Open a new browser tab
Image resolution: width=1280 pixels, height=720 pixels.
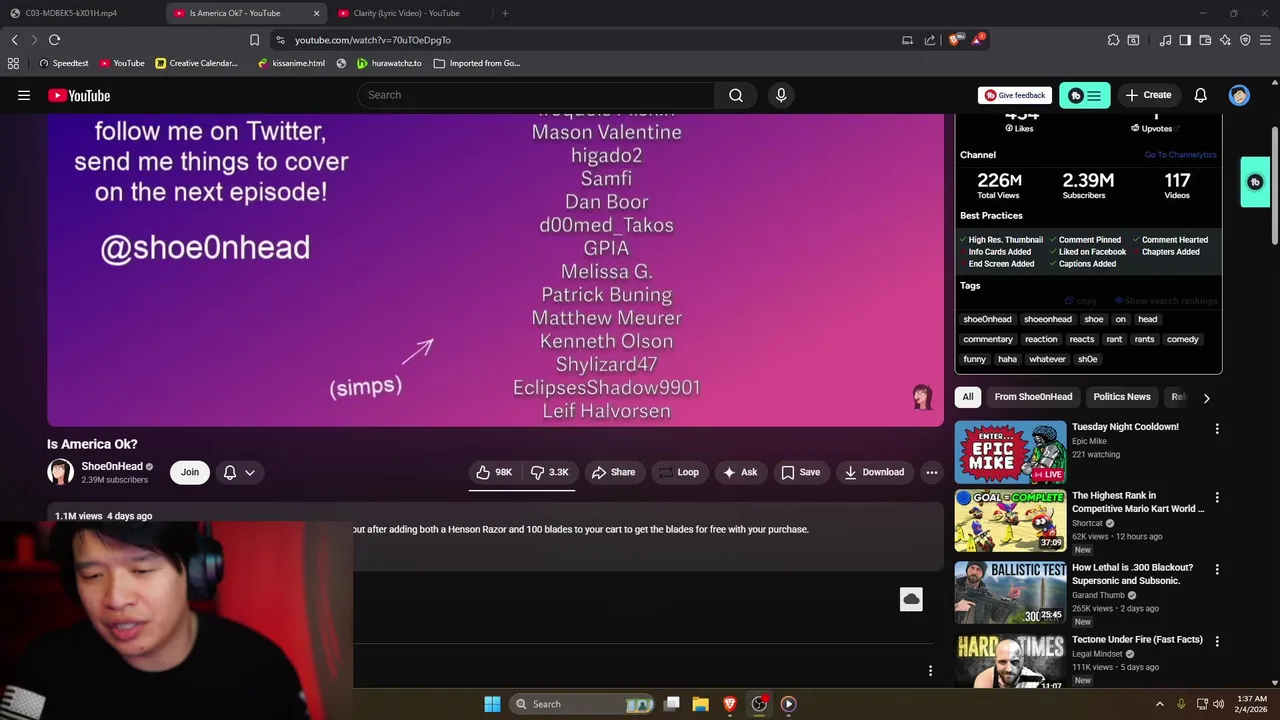pos(505,13)
